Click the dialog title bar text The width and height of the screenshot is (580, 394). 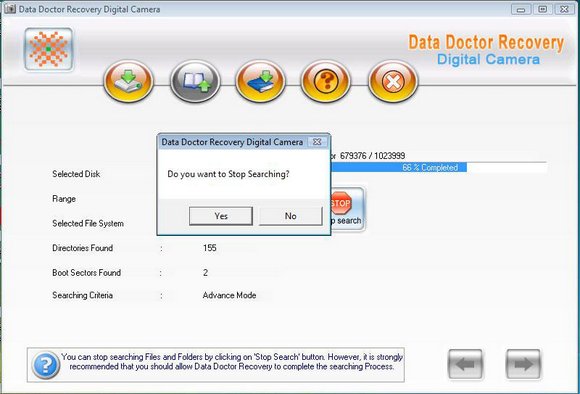[x=232, y=142]
